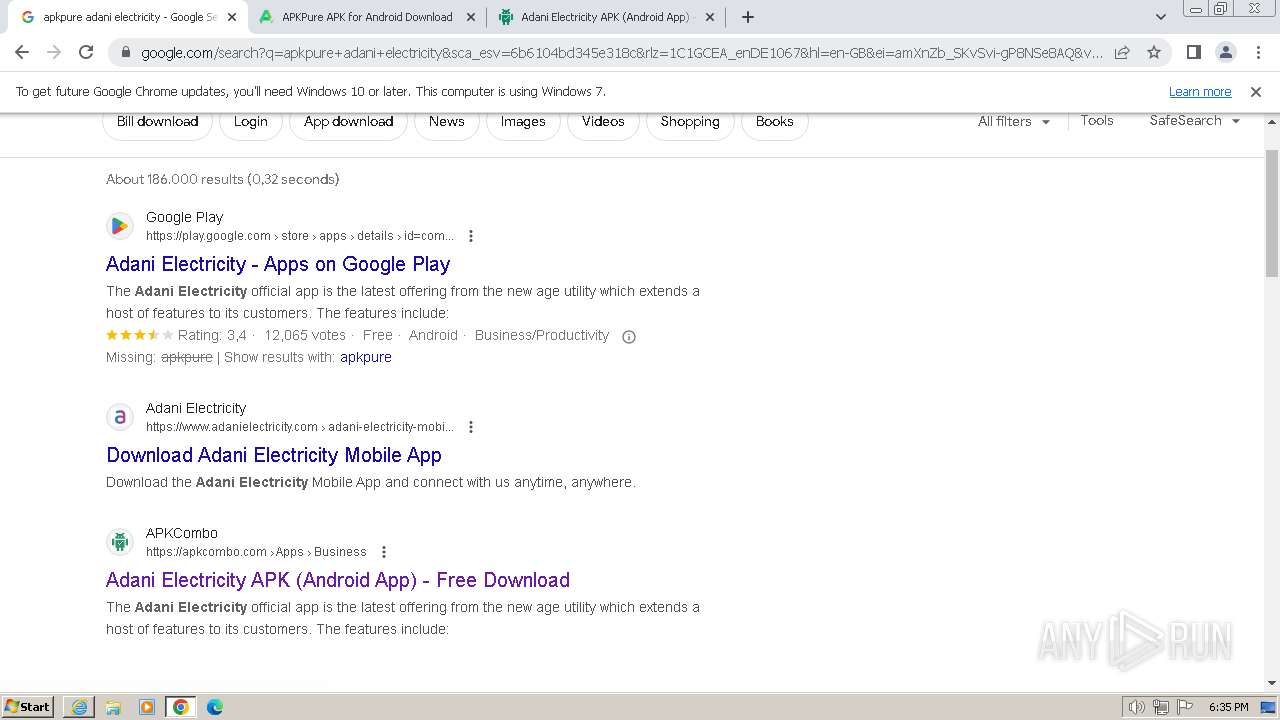Expand the All filters dropdown

tap(1014, 121)
